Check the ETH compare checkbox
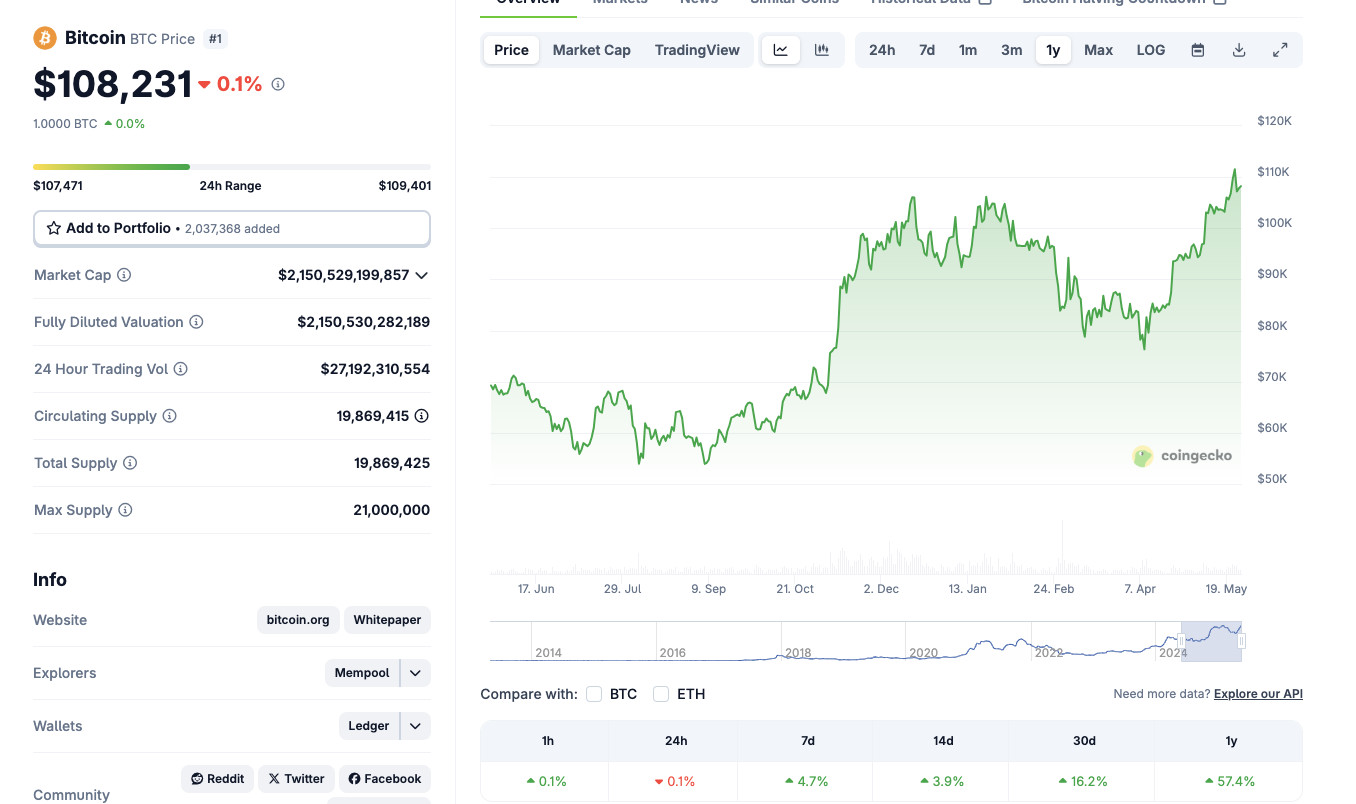The image size is (1356, 804). pyautogui.click(x=661, y=694)
